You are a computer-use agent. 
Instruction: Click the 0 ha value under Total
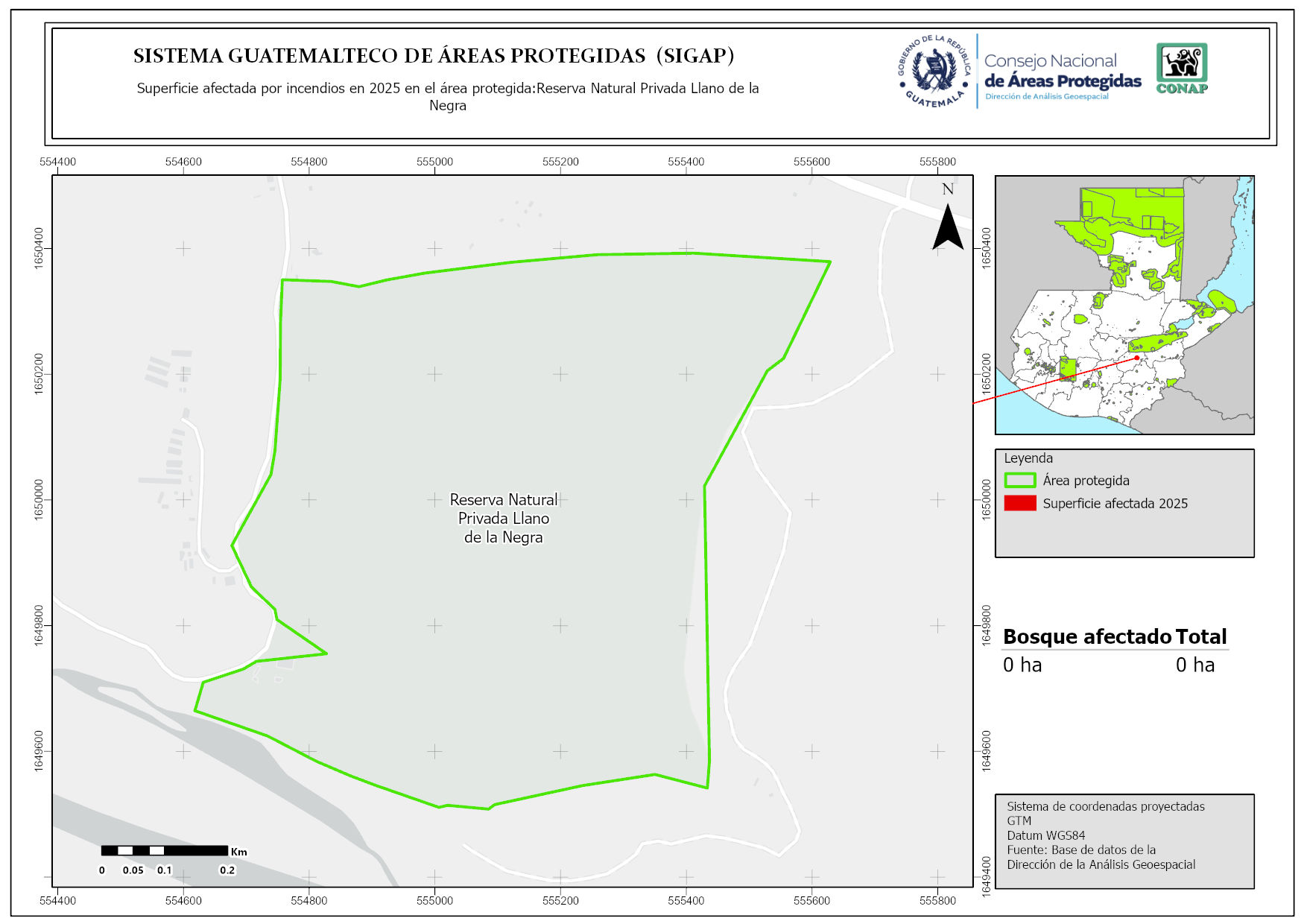click(1194, 665)
